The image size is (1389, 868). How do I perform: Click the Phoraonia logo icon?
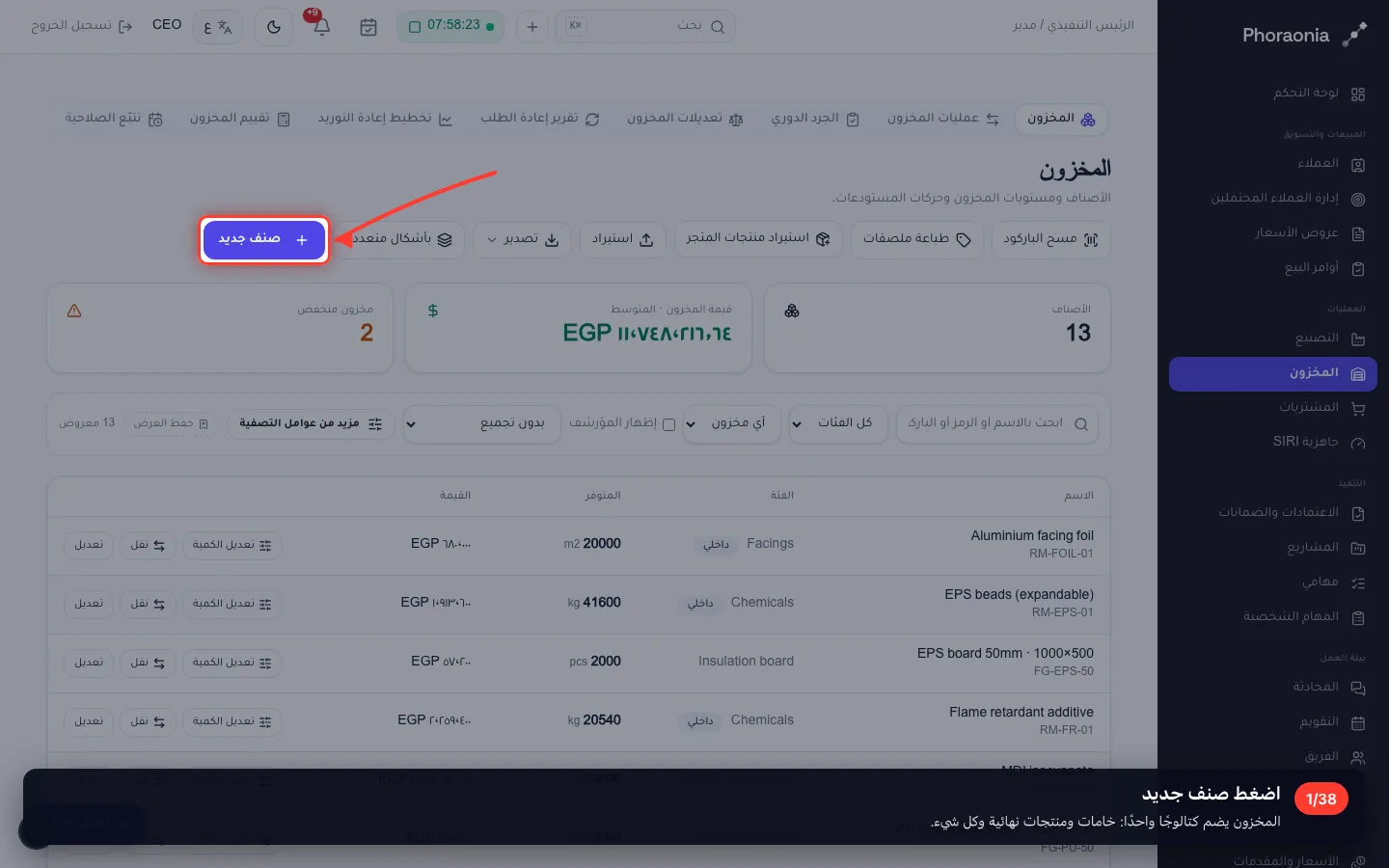click(1354, 35)
